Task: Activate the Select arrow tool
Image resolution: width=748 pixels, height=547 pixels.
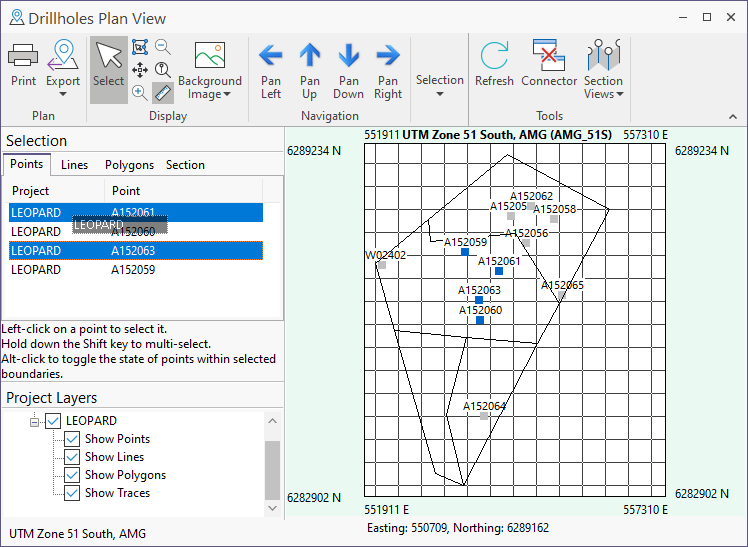Action: (x=108, y=65)
